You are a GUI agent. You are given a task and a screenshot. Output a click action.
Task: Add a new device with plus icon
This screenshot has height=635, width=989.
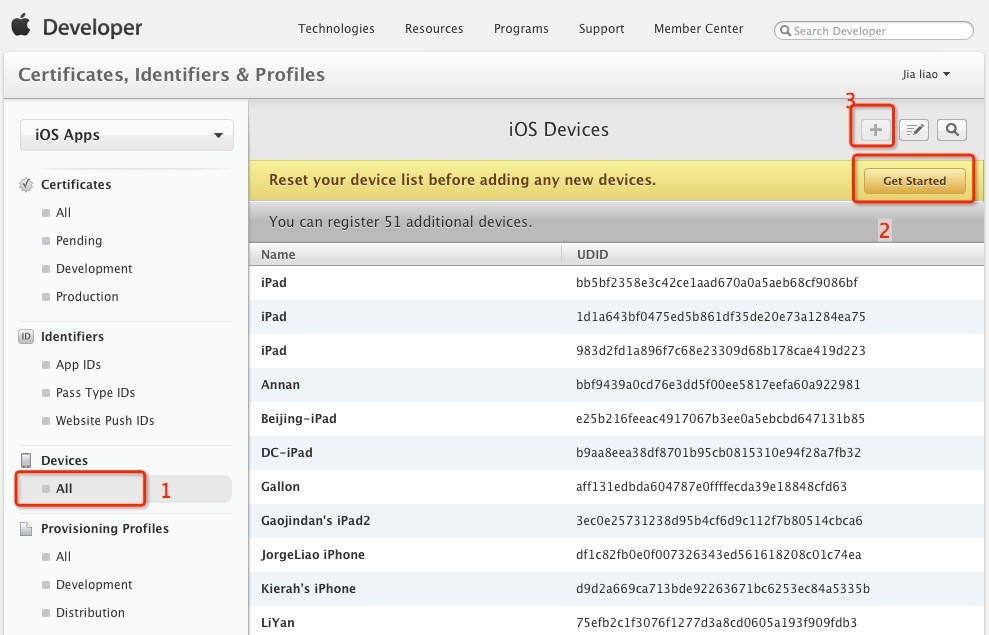(x=875, y=130)
